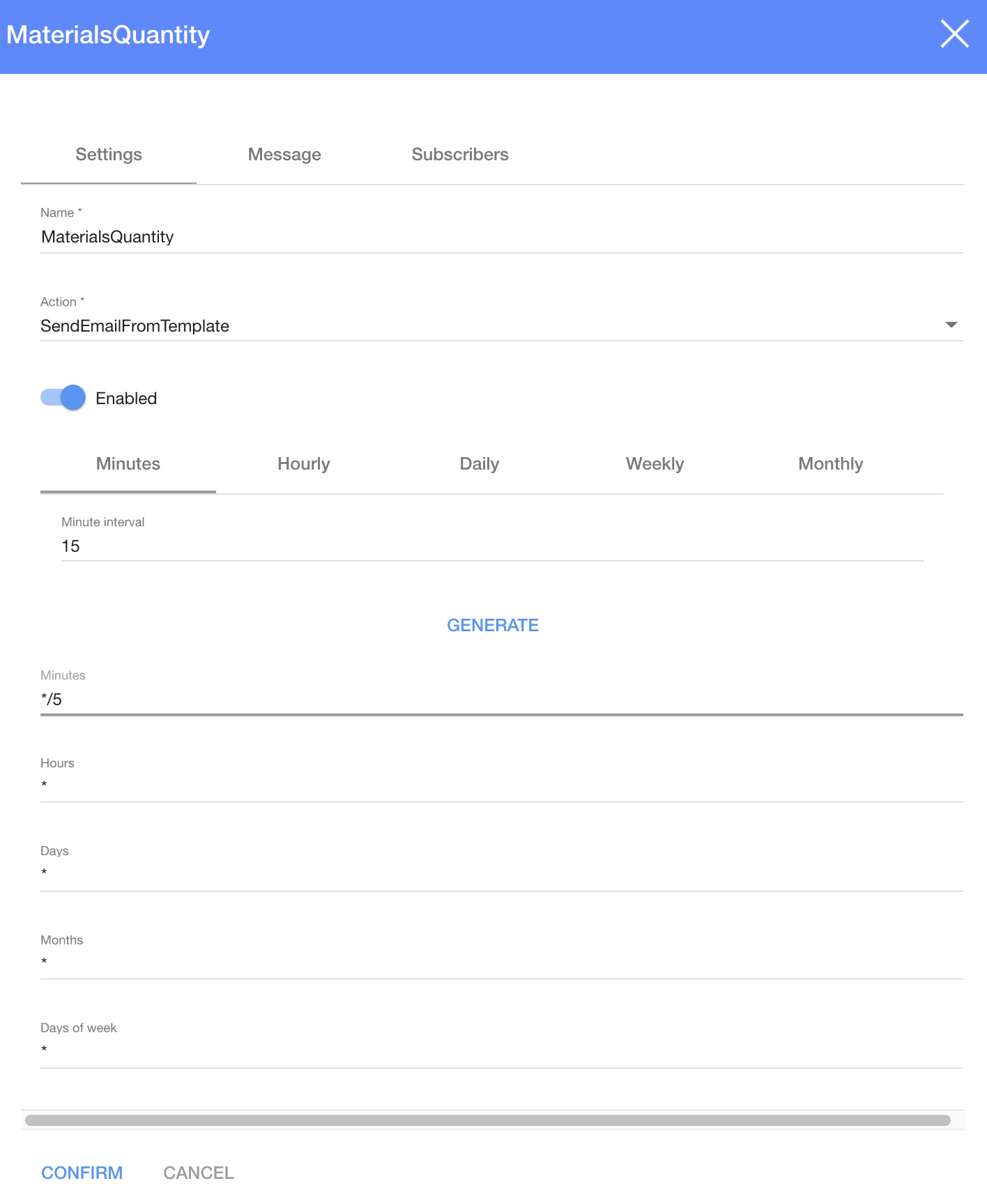Expand the Action dropdown arrow

[951, 325]
